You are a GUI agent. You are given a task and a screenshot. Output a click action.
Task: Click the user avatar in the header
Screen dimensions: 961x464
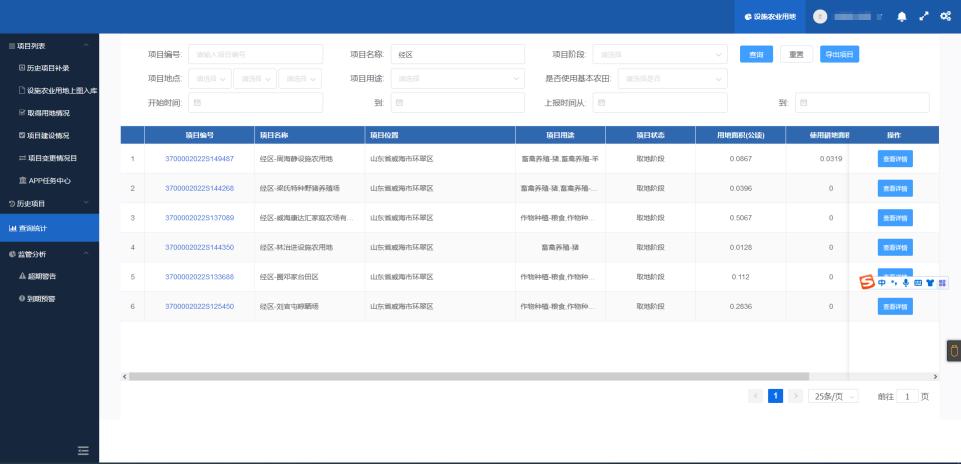coord(821,17)
